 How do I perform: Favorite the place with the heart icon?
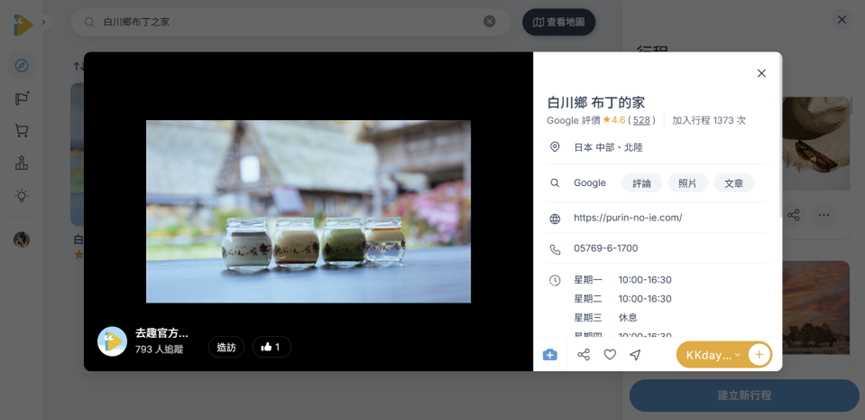tap(610, 355)
